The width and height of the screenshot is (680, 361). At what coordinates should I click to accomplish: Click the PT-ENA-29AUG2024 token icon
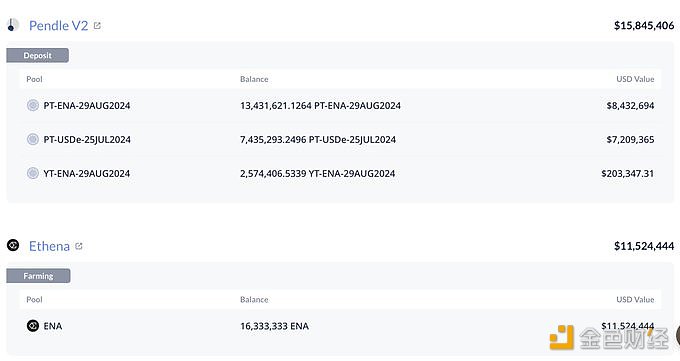[x=33, y=105]
